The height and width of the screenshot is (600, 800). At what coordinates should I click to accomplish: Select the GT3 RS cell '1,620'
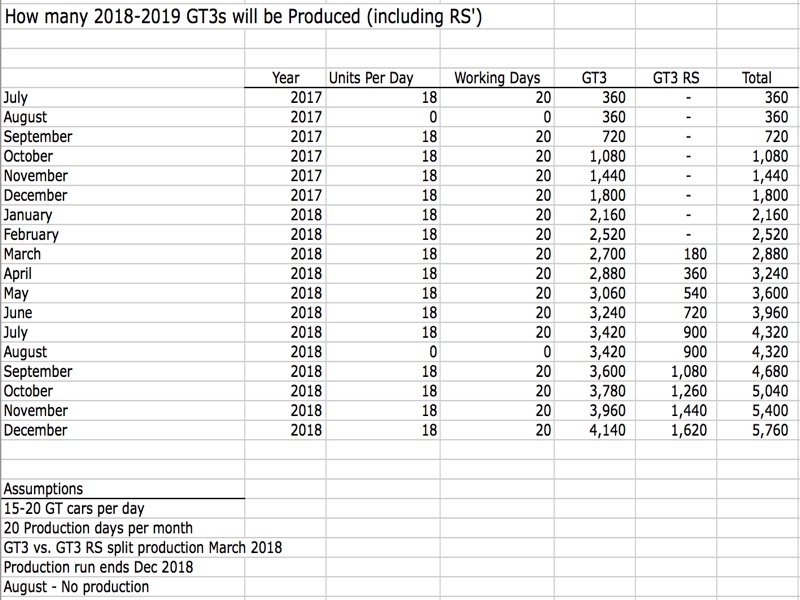(689, 430)
